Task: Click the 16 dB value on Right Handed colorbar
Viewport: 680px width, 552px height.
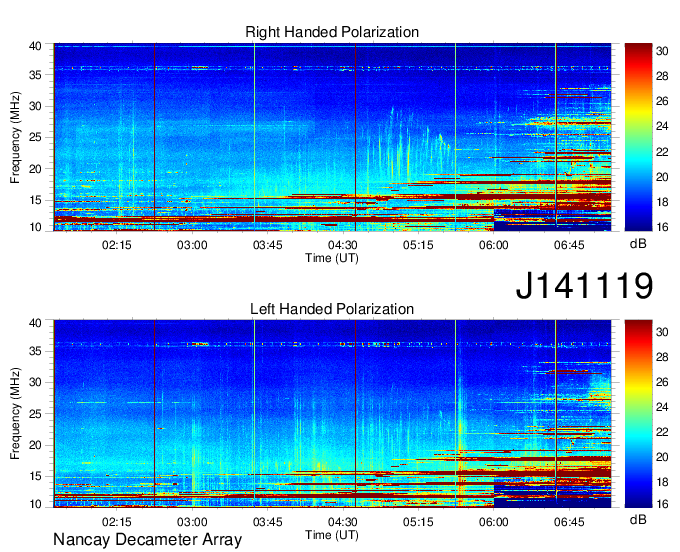Action: [662, 227]
